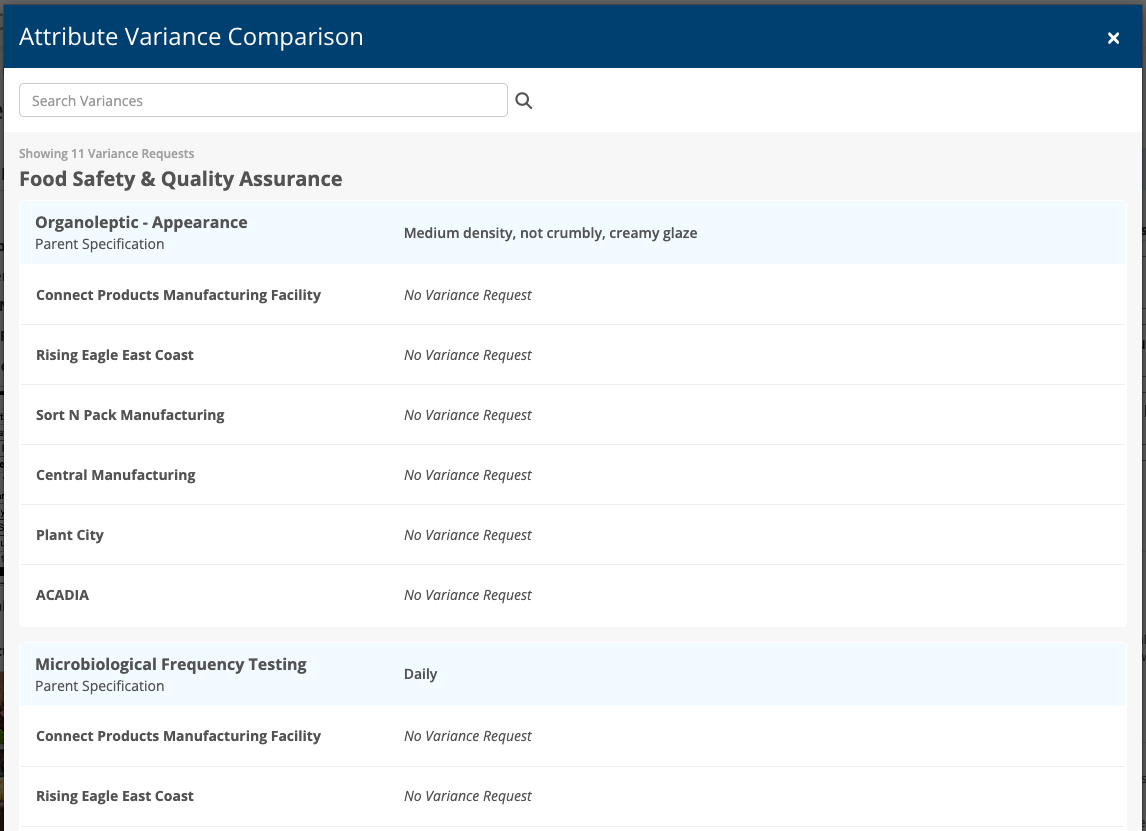The width and height of the screenshot is (1146, 831).
Task: Click the Medium density appearance specification value
Action: 550,233
